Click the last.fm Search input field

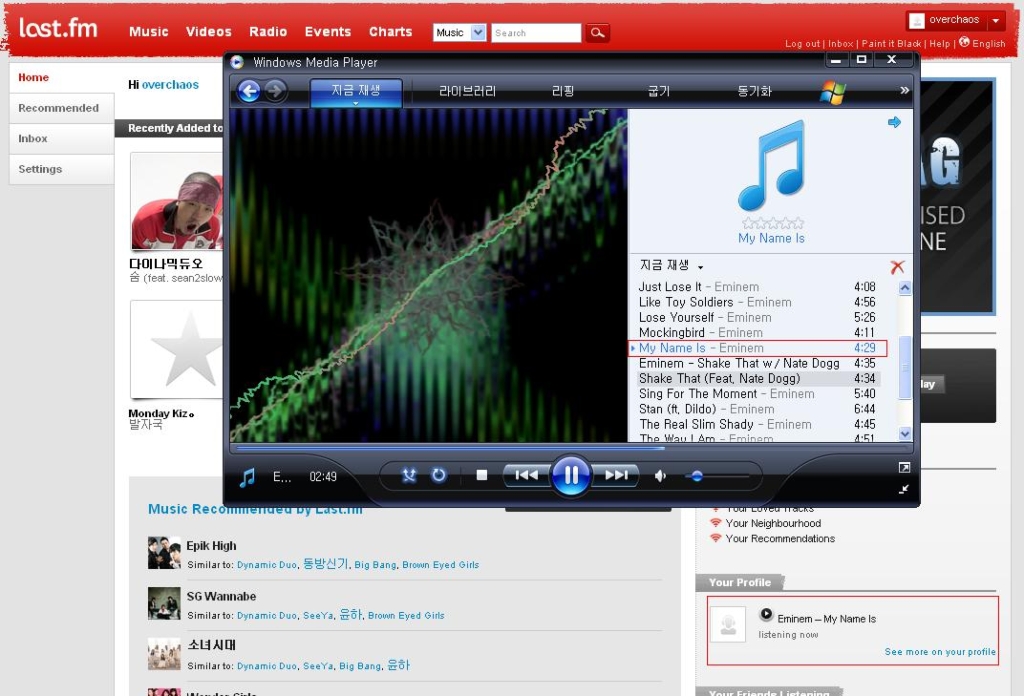point(536,33)
